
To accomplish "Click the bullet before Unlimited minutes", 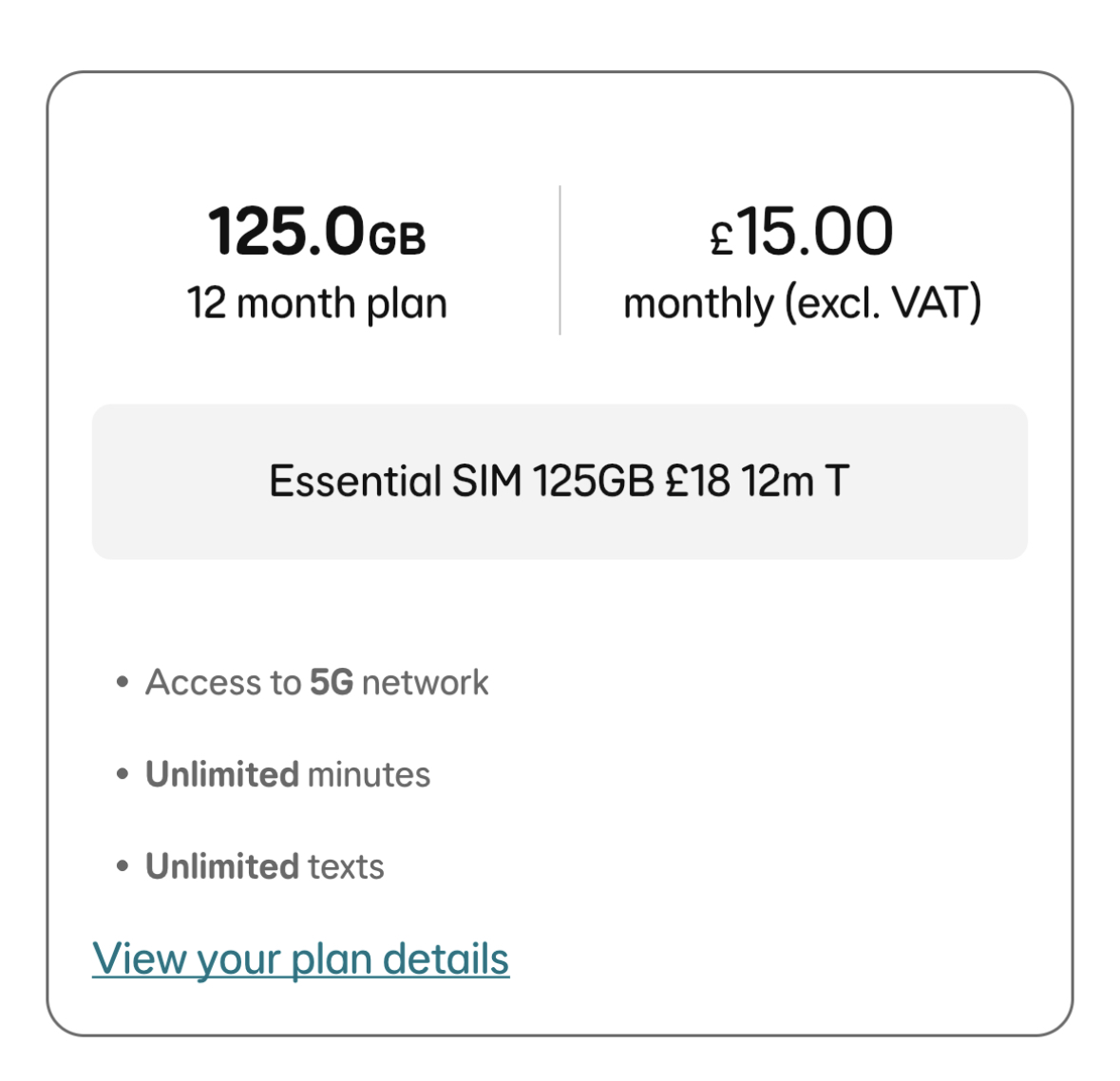I will pos(122,774).
